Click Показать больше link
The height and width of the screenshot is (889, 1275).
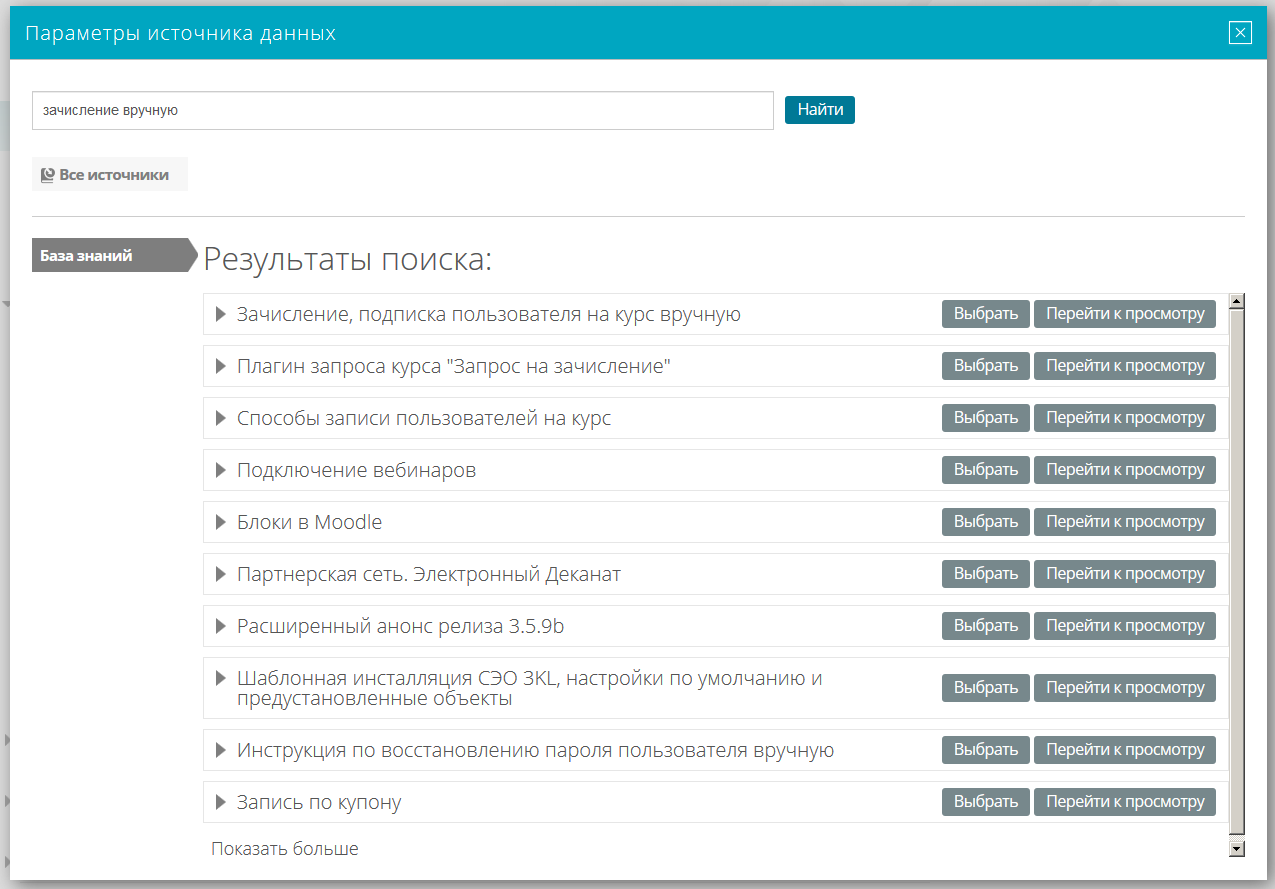[284, 849]
